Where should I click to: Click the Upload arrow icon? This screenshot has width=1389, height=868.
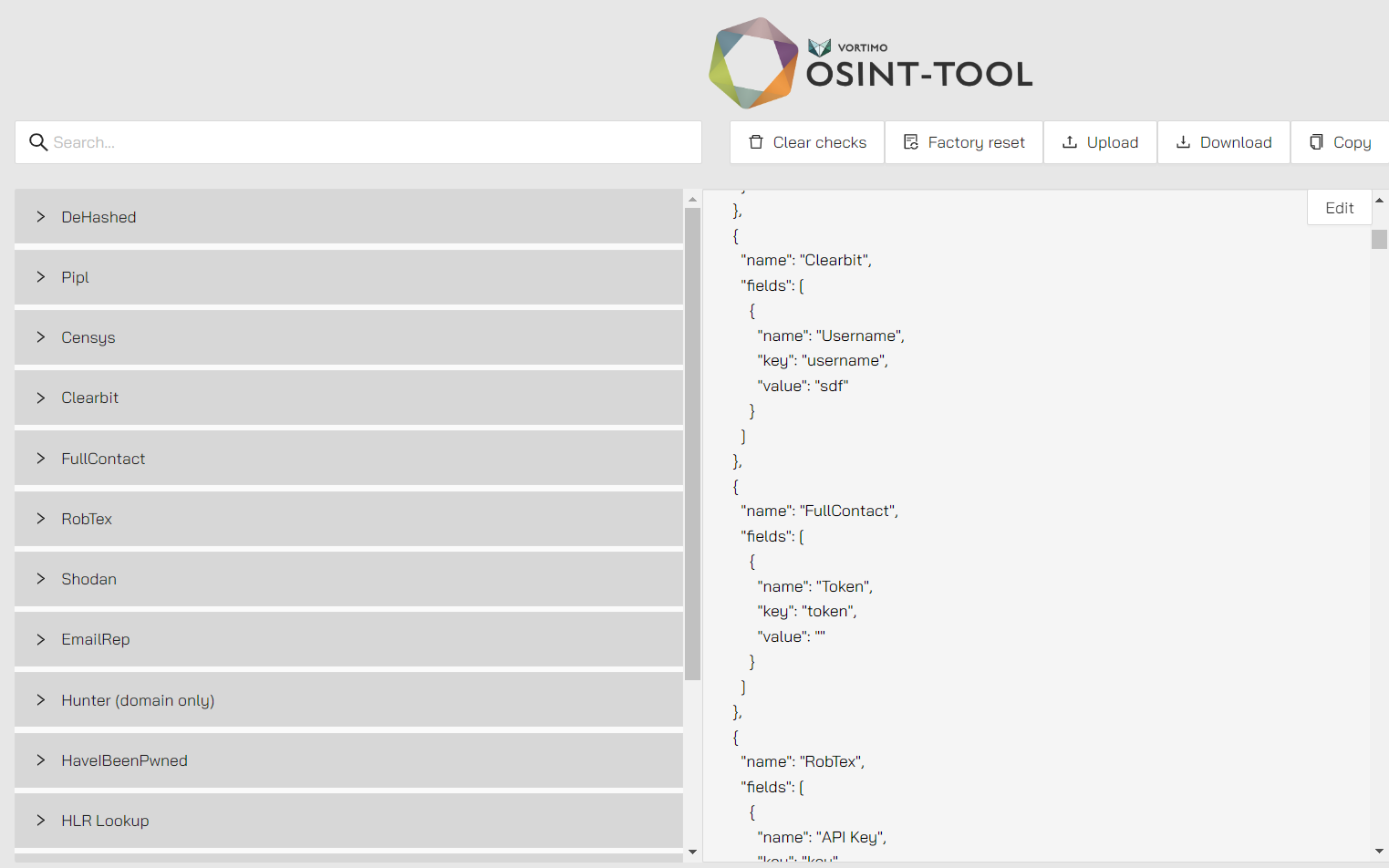1070,142
